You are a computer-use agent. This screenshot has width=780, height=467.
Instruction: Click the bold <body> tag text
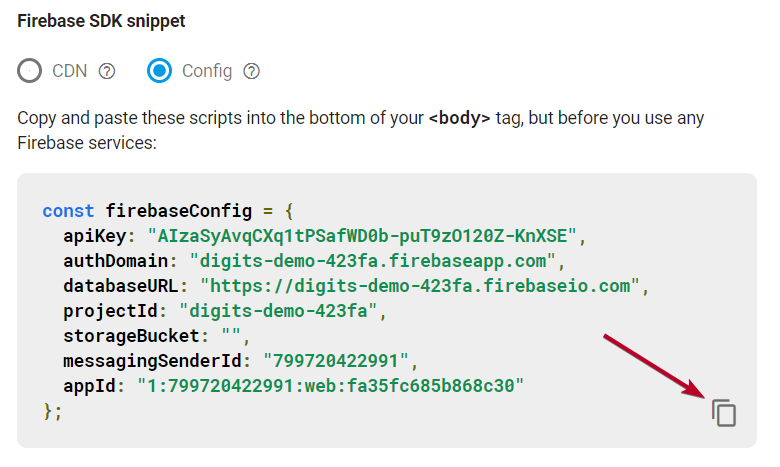[459, 118]
